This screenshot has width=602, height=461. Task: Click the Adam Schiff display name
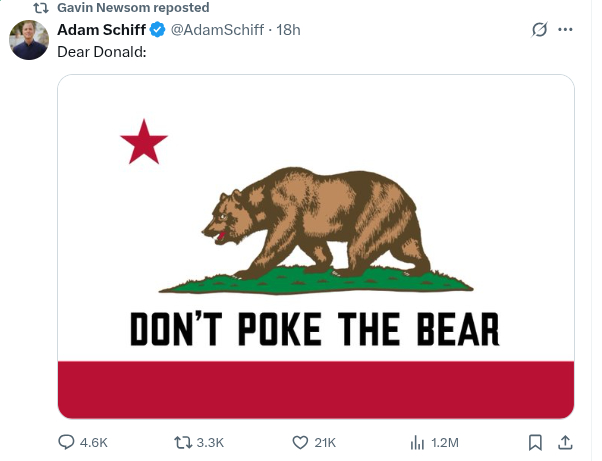(x=101, y=29)
